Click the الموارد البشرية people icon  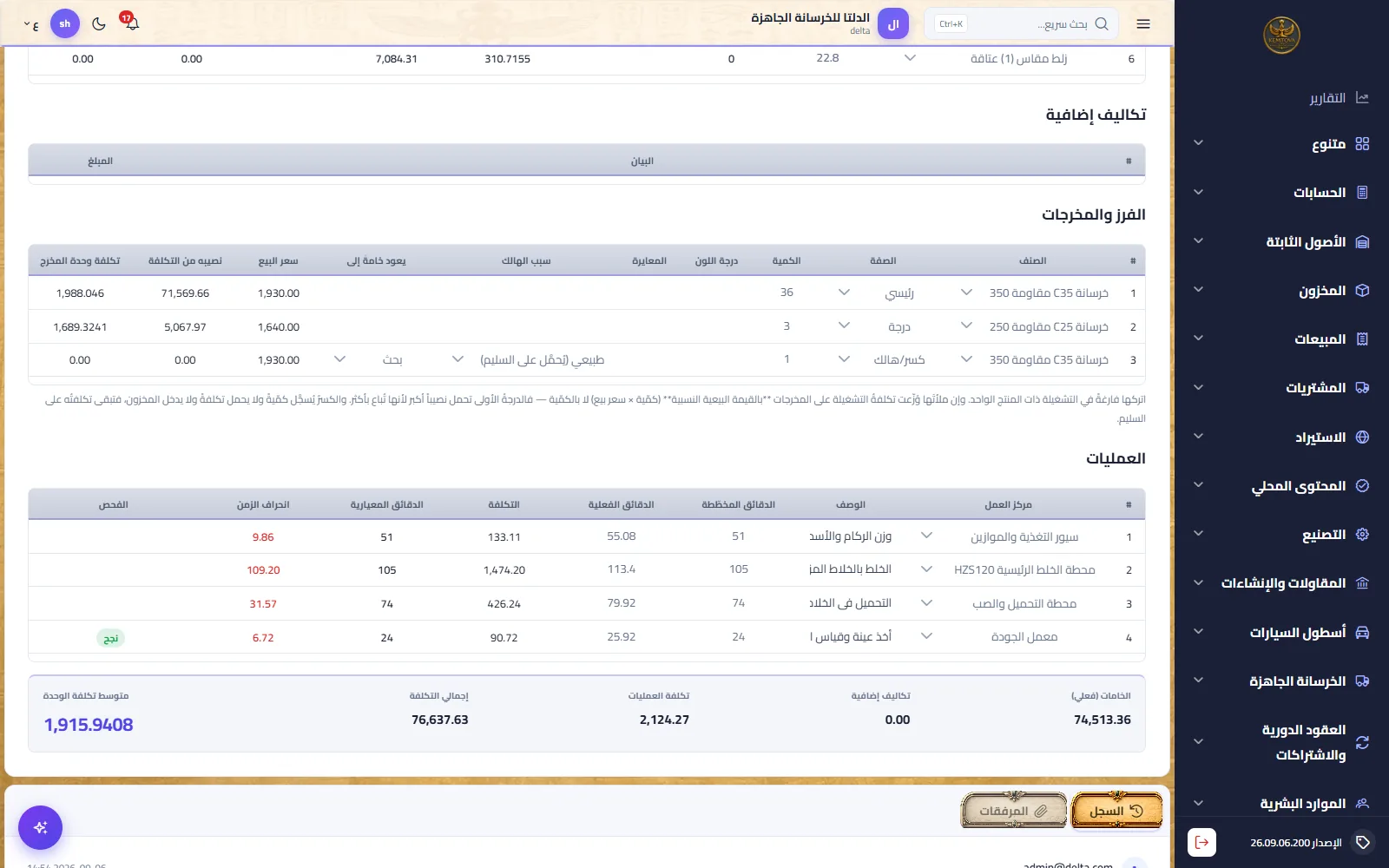(x=1362, y=804)
